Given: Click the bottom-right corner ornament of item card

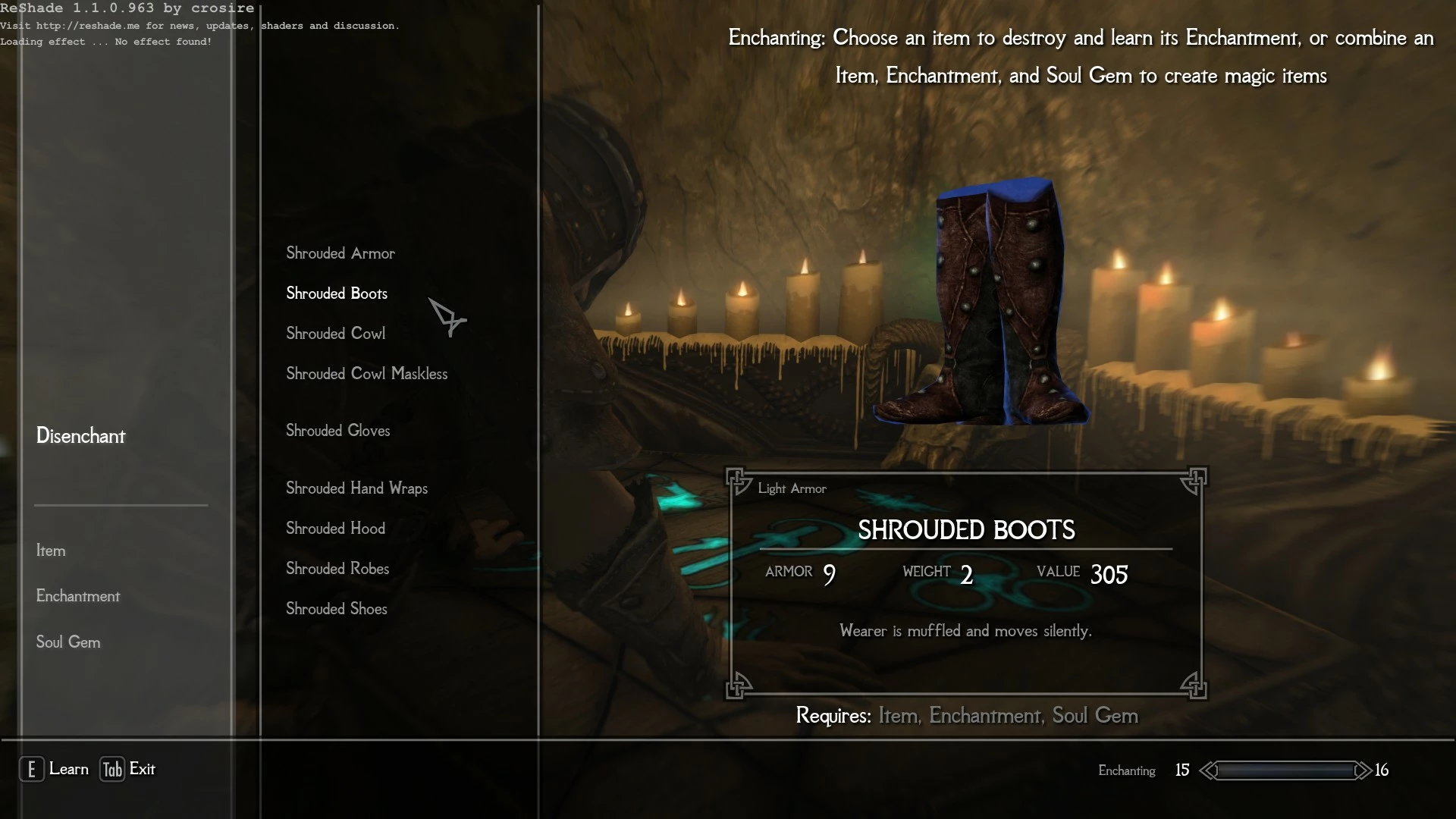Looking at the screenshot, I should [x=1194, y=685].
